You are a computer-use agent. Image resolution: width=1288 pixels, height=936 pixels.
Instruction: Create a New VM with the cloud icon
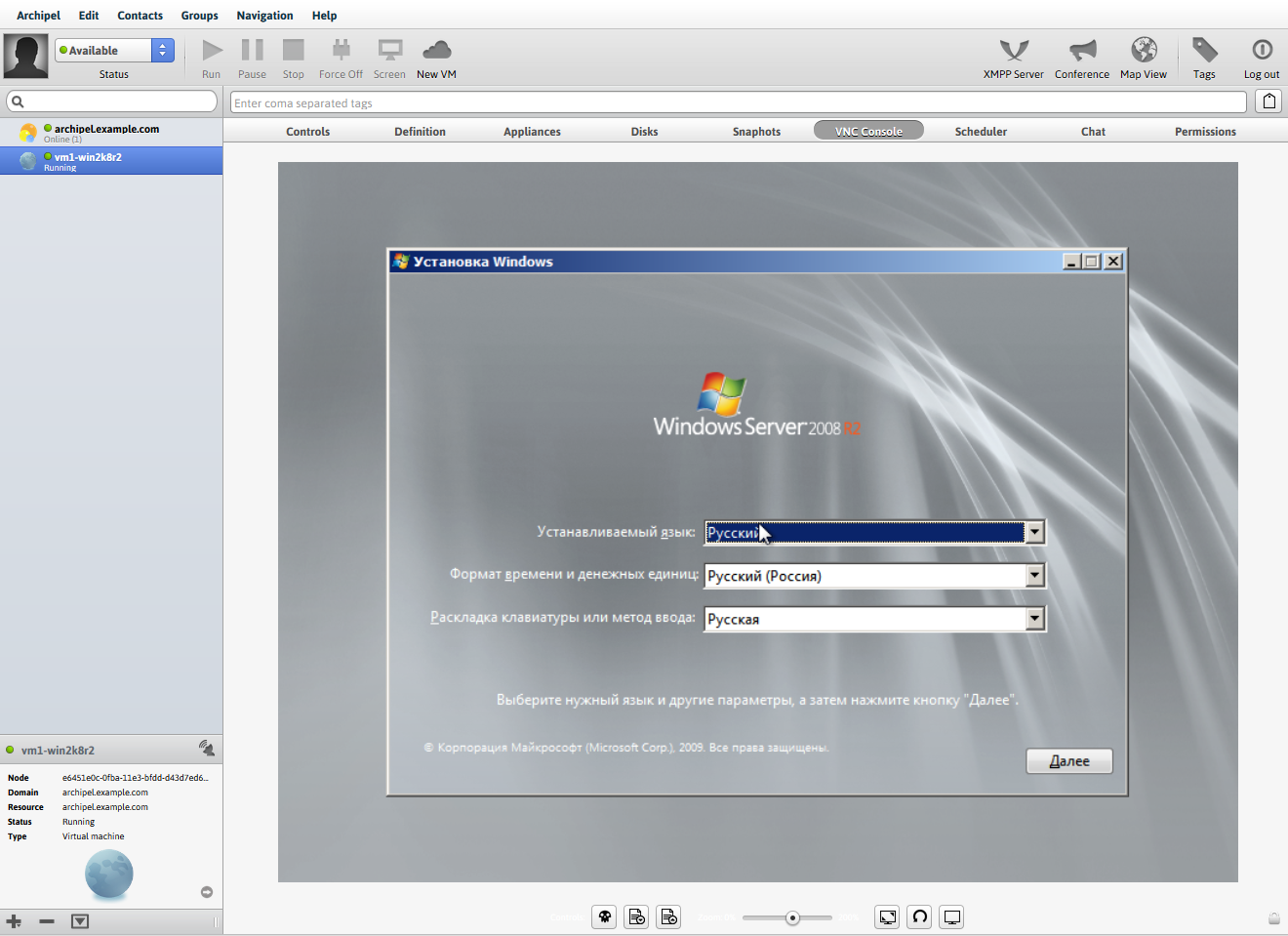436,50
